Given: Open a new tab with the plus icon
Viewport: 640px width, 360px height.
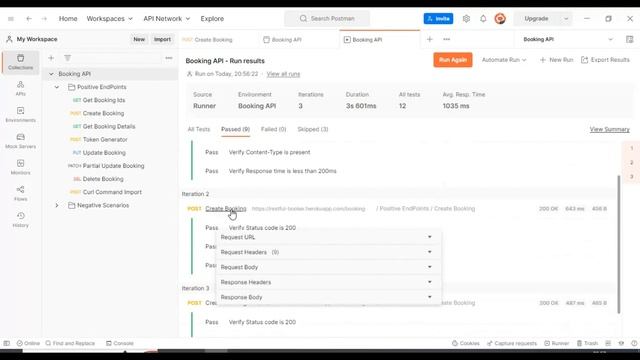Looking at the screenshot, I should pyautogui.click(x=429, y=39).
